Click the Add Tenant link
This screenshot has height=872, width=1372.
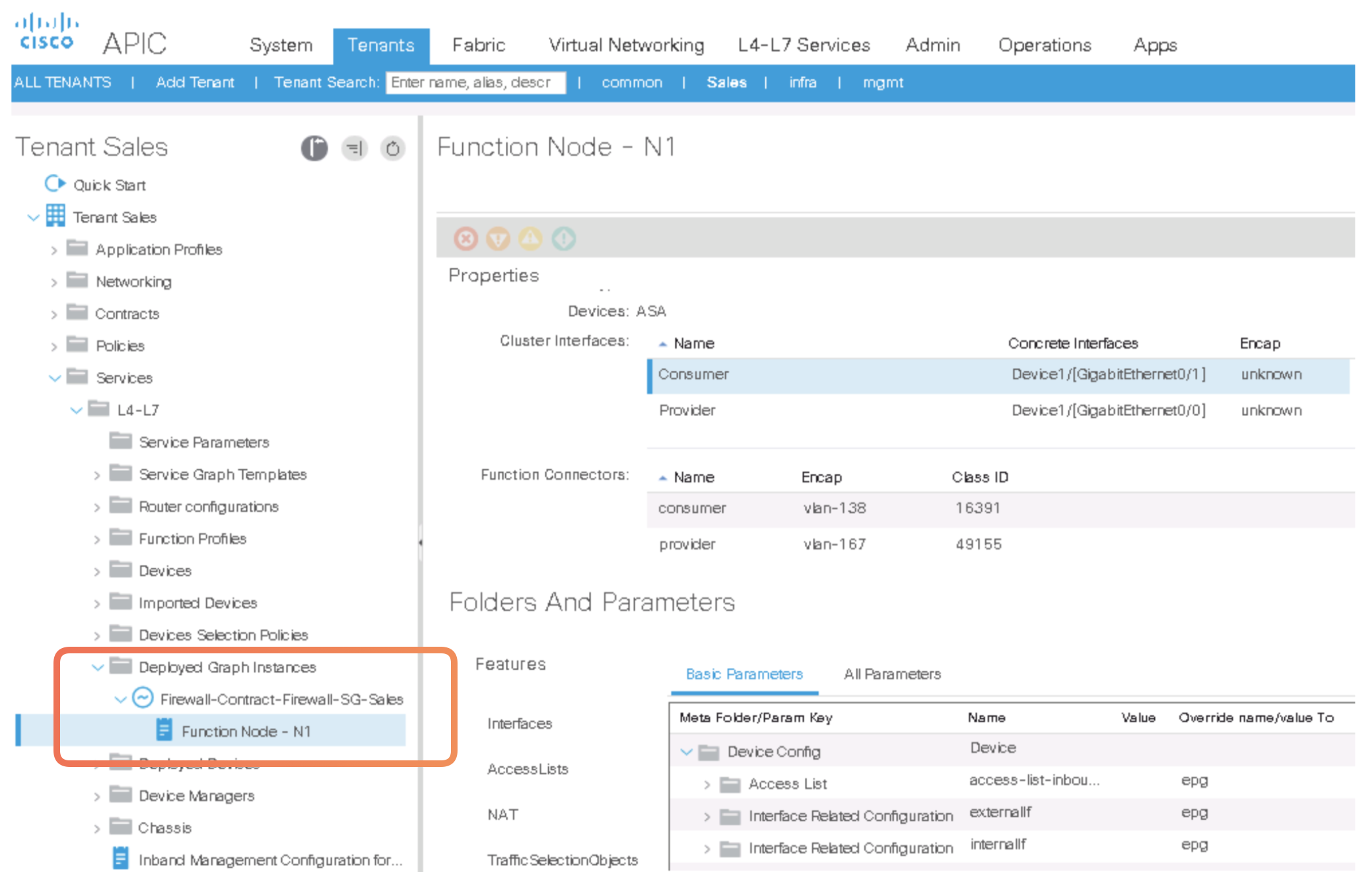pos(195,83)
